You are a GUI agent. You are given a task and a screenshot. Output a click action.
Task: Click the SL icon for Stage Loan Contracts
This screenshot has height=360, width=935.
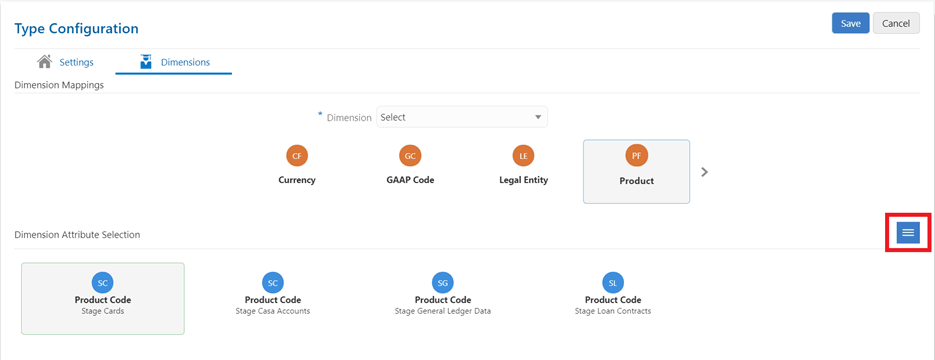point(613,283)
